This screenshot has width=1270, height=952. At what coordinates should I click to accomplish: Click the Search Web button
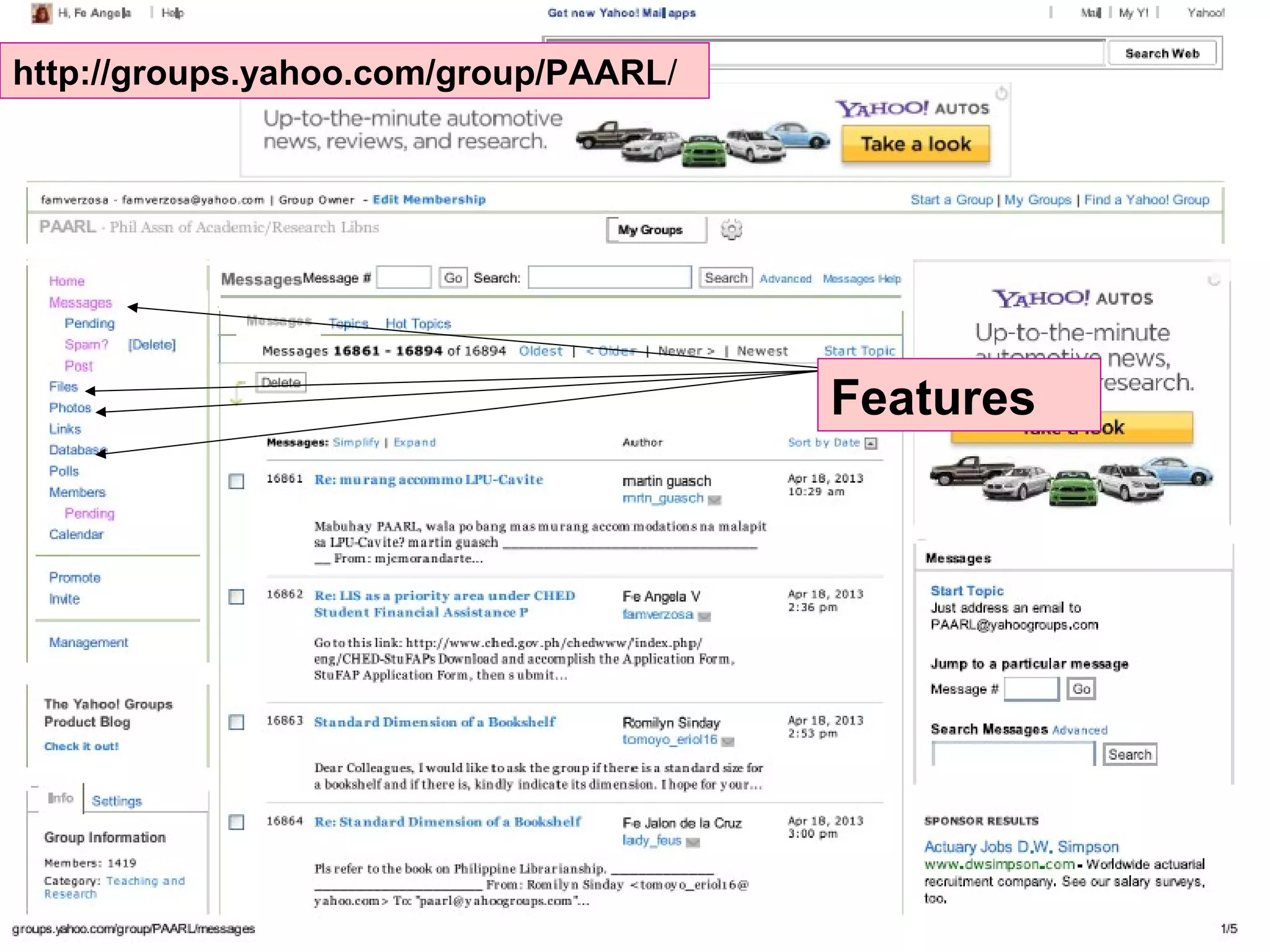pos(1162,53)
